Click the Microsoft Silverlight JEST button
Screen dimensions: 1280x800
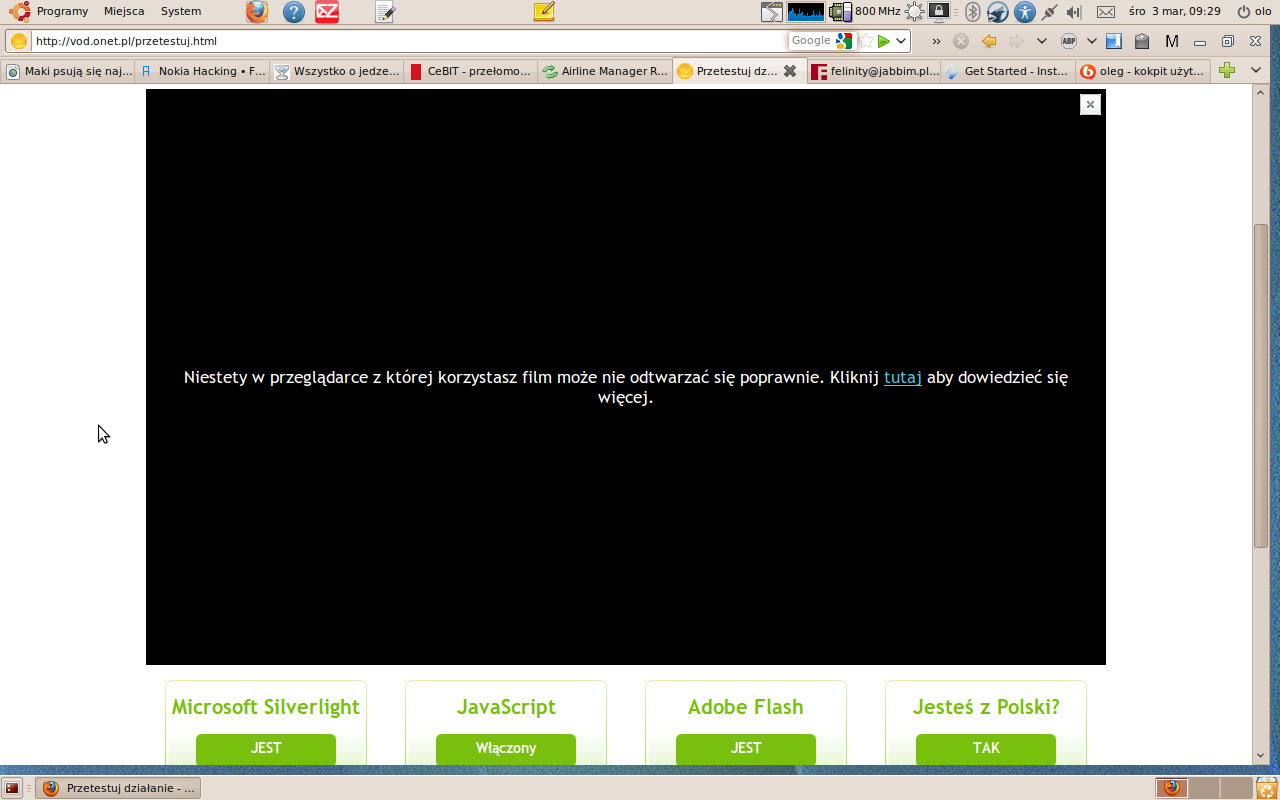(266, 749)
